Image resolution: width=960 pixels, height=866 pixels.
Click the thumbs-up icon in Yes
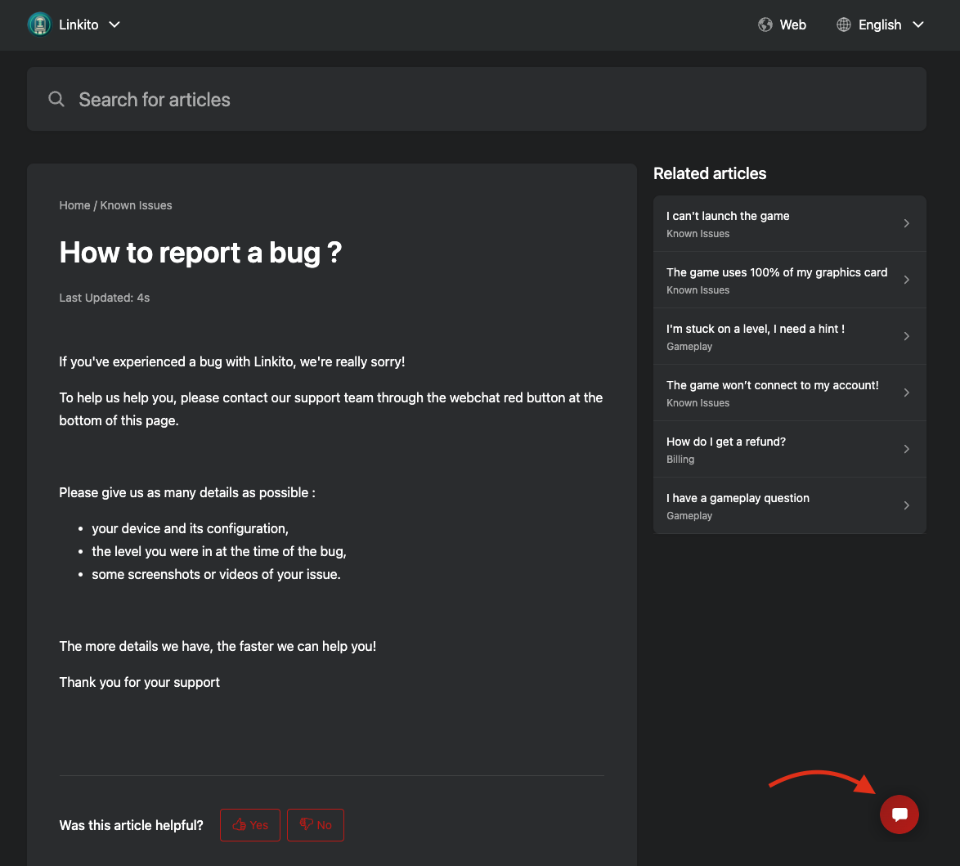[x=239, y=824]
